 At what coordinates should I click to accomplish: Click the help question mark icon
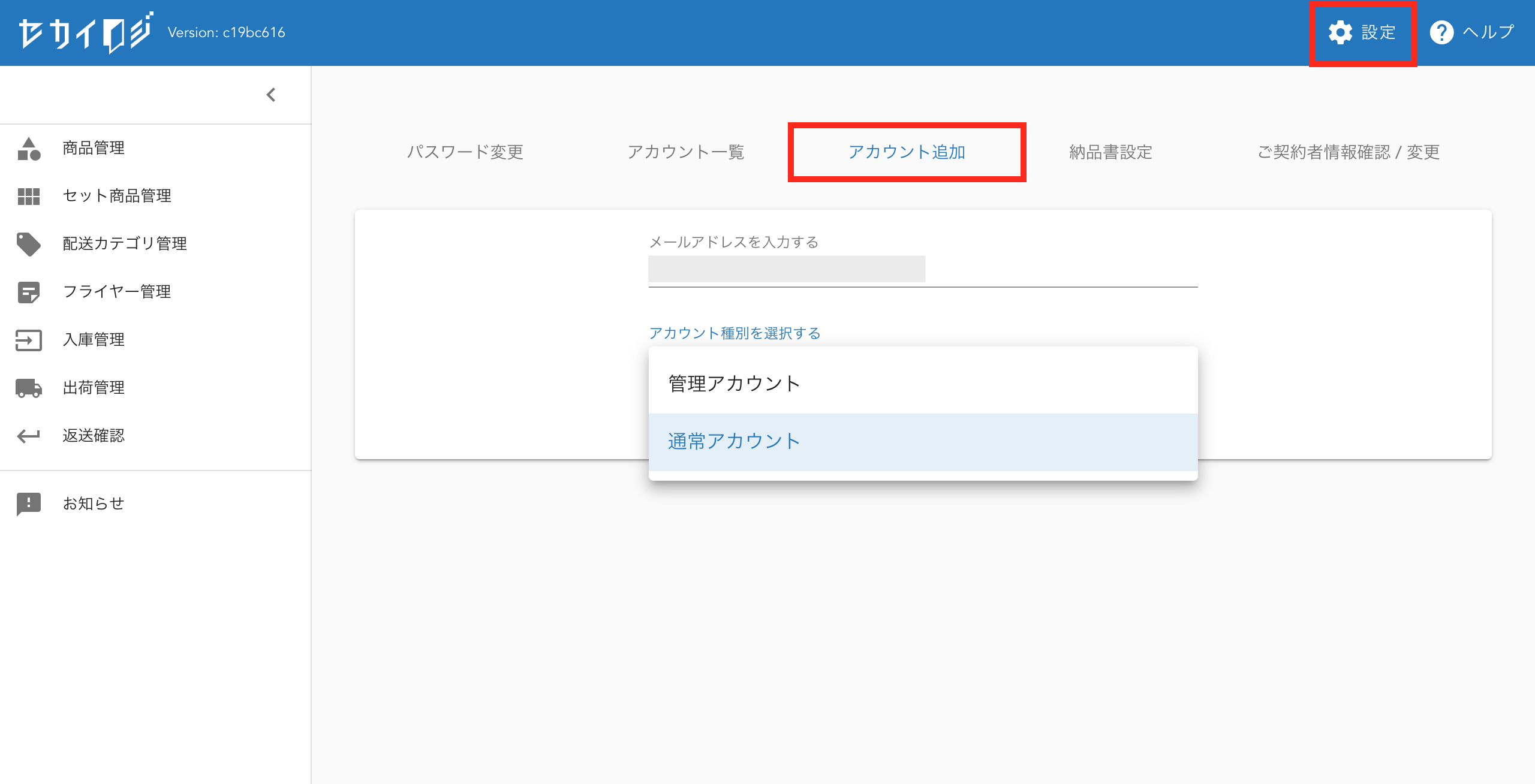(x=1441, y=32)
